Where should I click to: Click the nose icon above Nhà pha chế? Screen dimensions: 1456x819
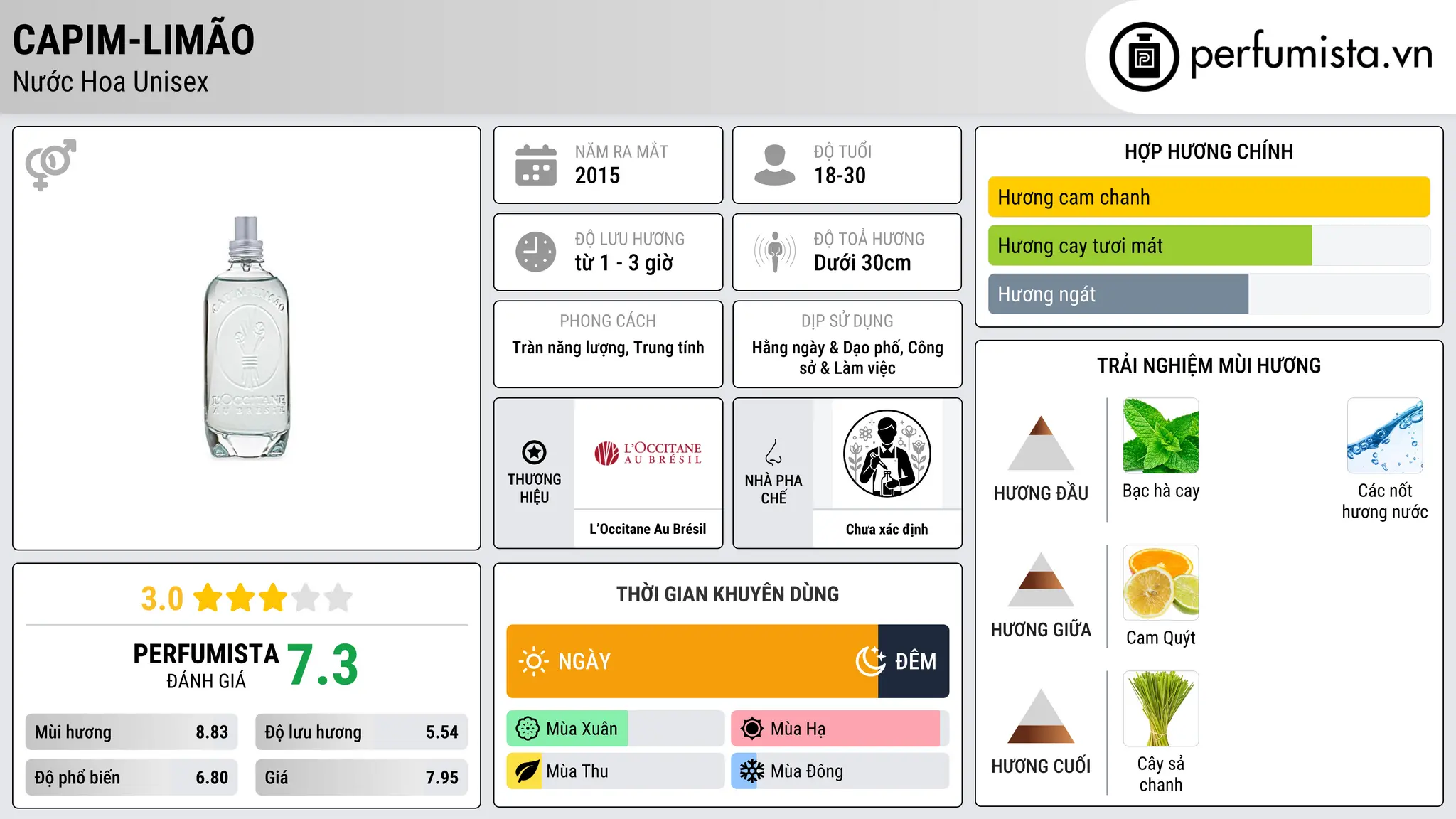773,452
